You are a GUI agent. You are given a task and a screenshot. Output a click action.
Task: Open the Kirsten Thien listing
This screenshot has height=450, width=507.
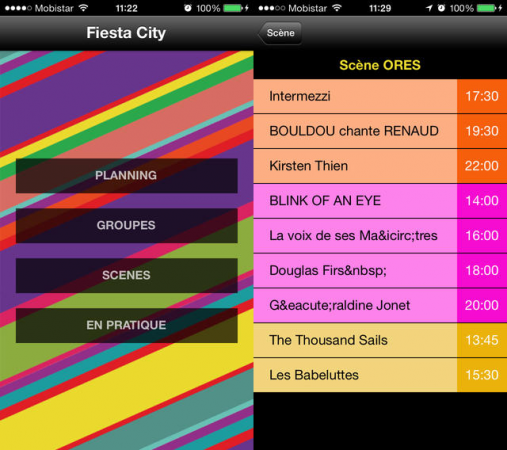point(380,166)
